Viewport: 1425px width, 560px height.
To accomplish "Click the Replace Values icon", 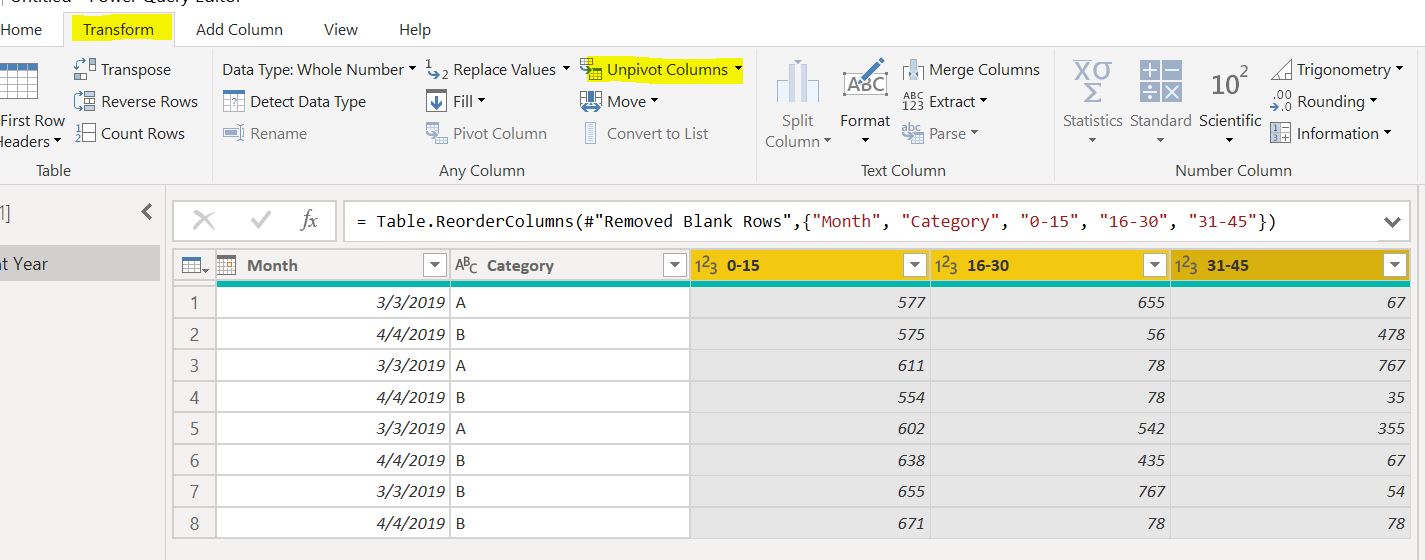I will pos(436,69).
